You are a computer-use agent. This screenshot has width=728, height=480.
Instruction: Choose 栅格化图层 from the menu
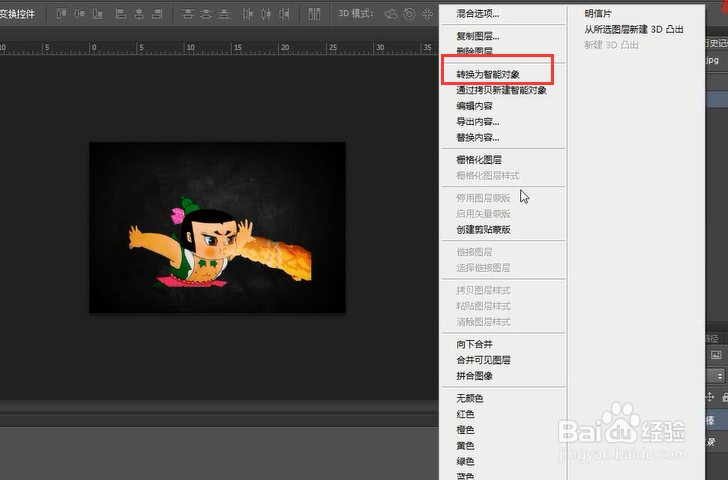[479, 160]
